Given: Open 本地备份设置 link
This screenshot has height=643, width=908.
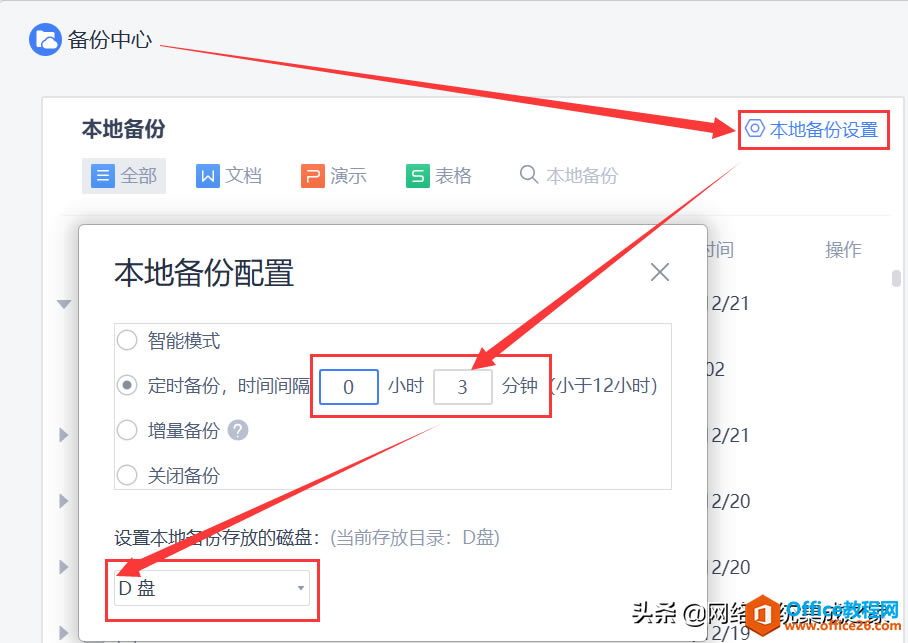Looking at the screenshot, I should click(x=812, y=130).
